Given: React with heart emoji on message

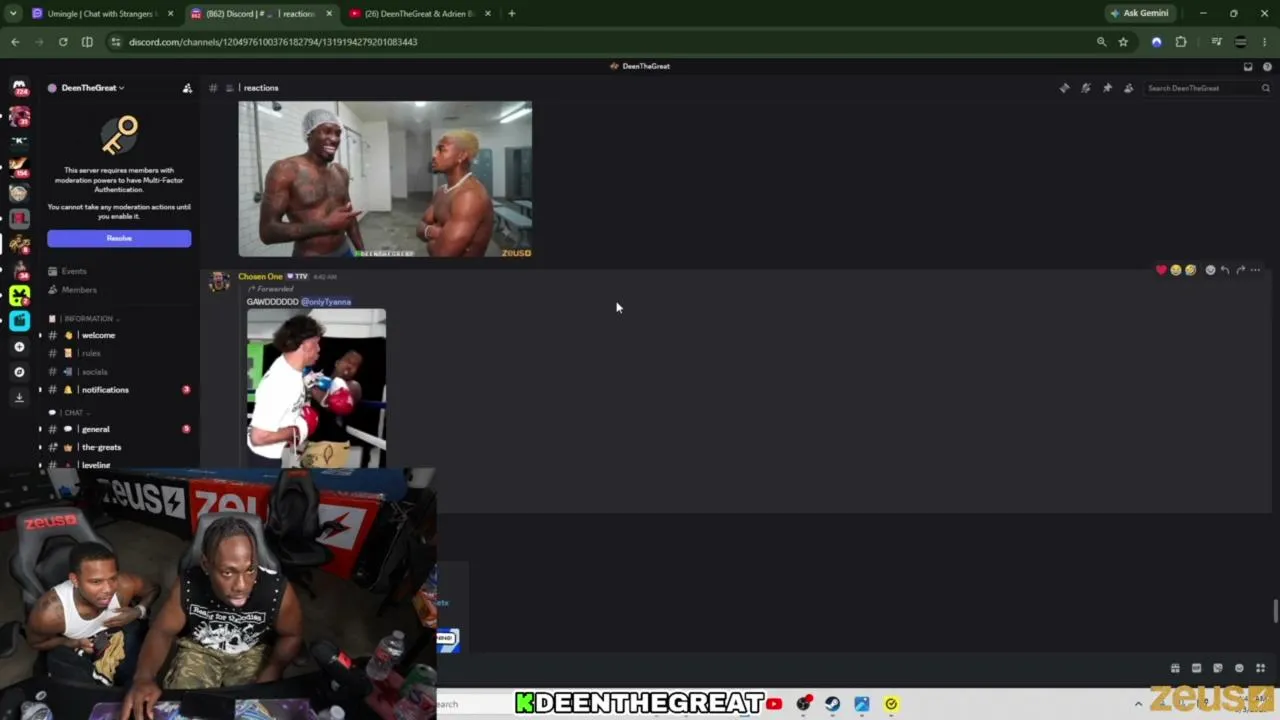Looking at the screenshot, I should coord(1161,270).
